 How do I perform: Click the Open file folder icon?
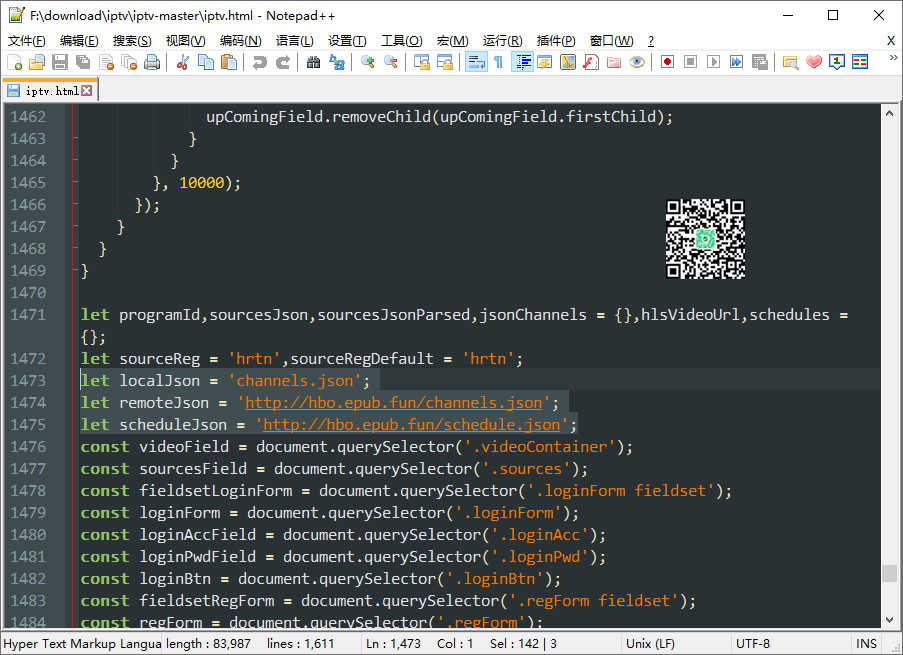pyautogui.click(x=37, y=62)
